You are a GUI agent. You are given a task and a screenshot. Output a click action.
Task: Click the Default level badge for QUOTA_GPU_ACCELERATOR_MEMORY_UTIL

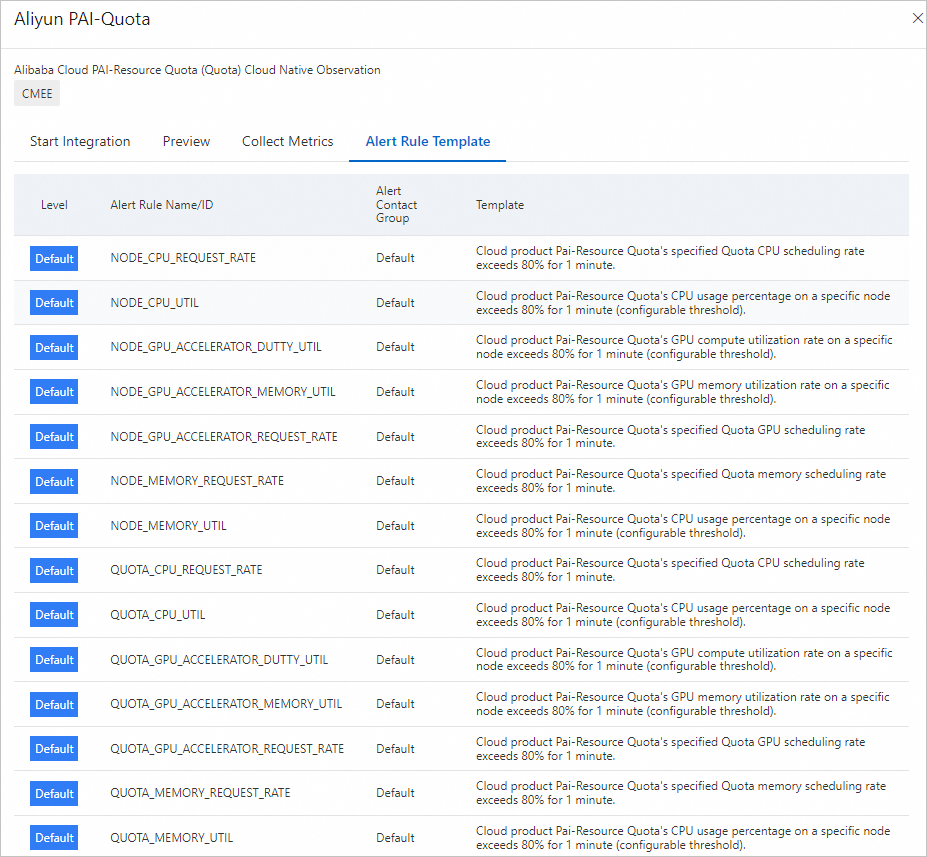(54, 705)
